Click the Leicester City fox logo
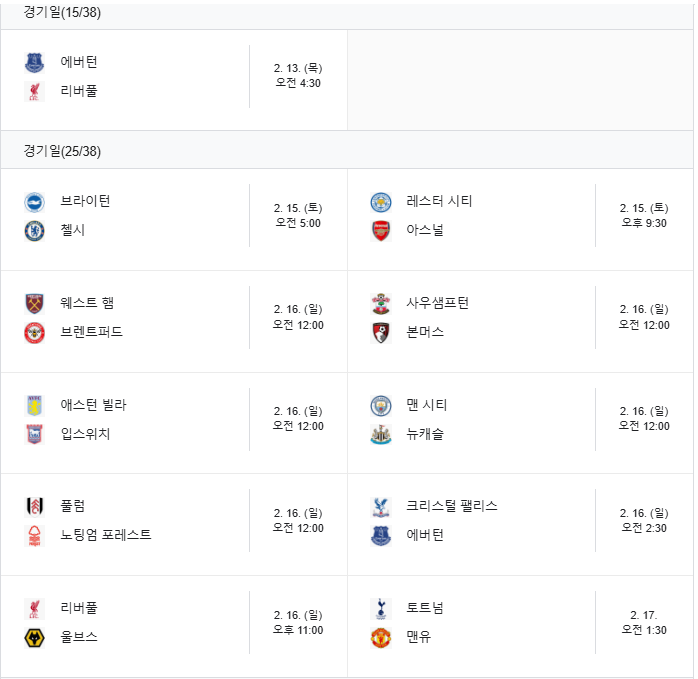This screenshot has height=679, width=698. [381, 202]
